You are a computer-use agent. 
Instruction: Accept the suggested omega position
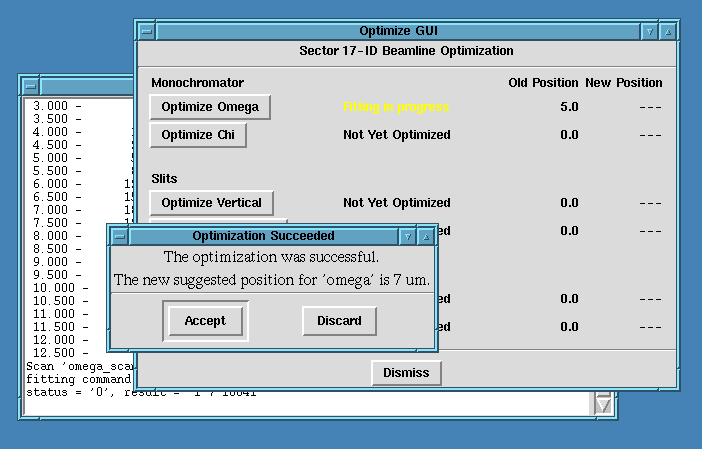point(205,321)
